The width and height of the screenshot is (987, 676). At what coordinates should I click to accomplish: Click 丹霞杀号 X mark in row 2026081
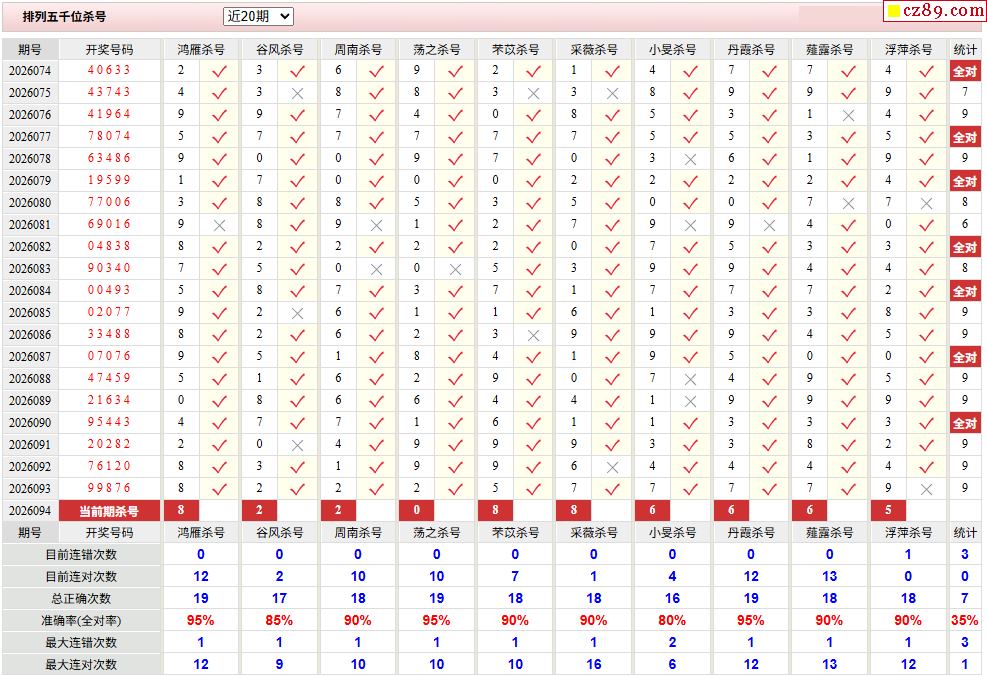coord(769,225)
